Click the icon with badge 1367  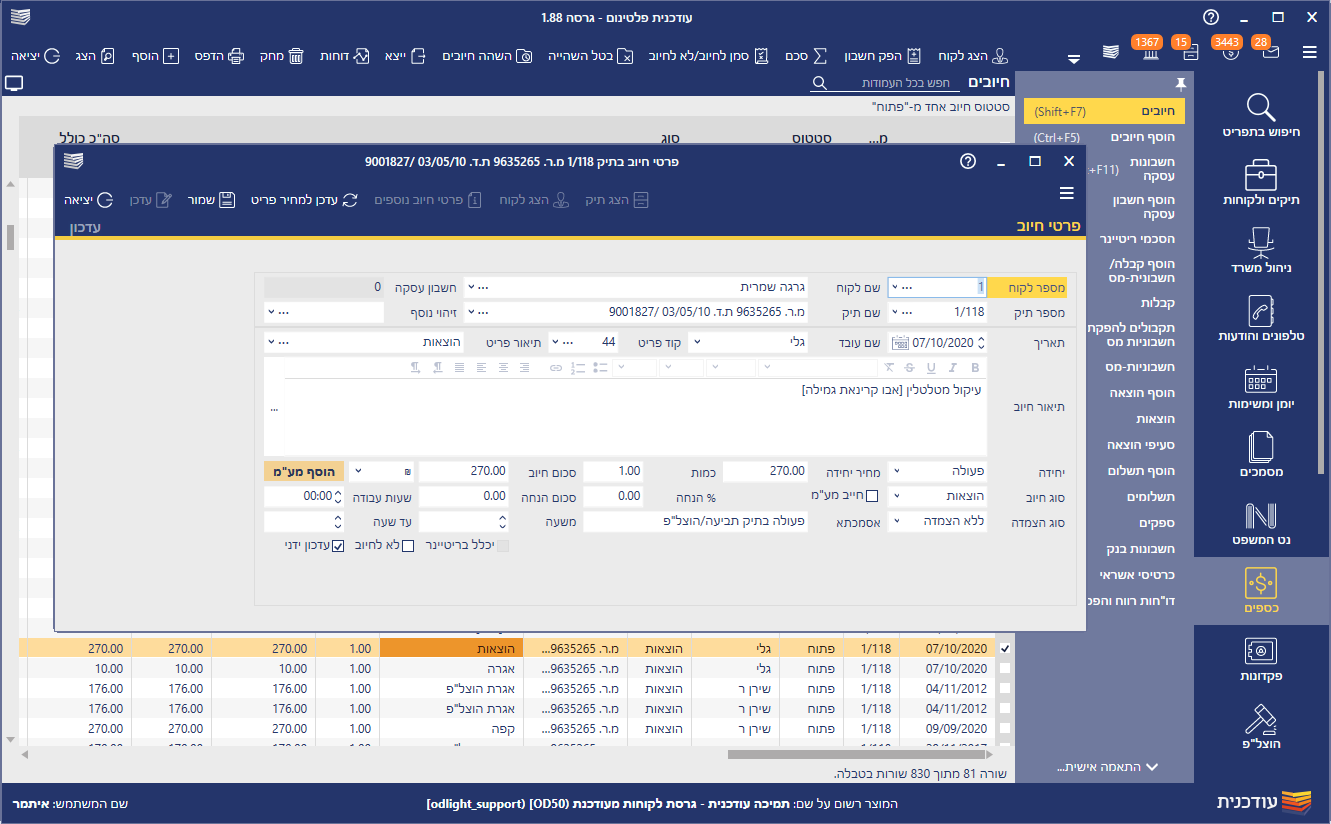point(1151,53)
